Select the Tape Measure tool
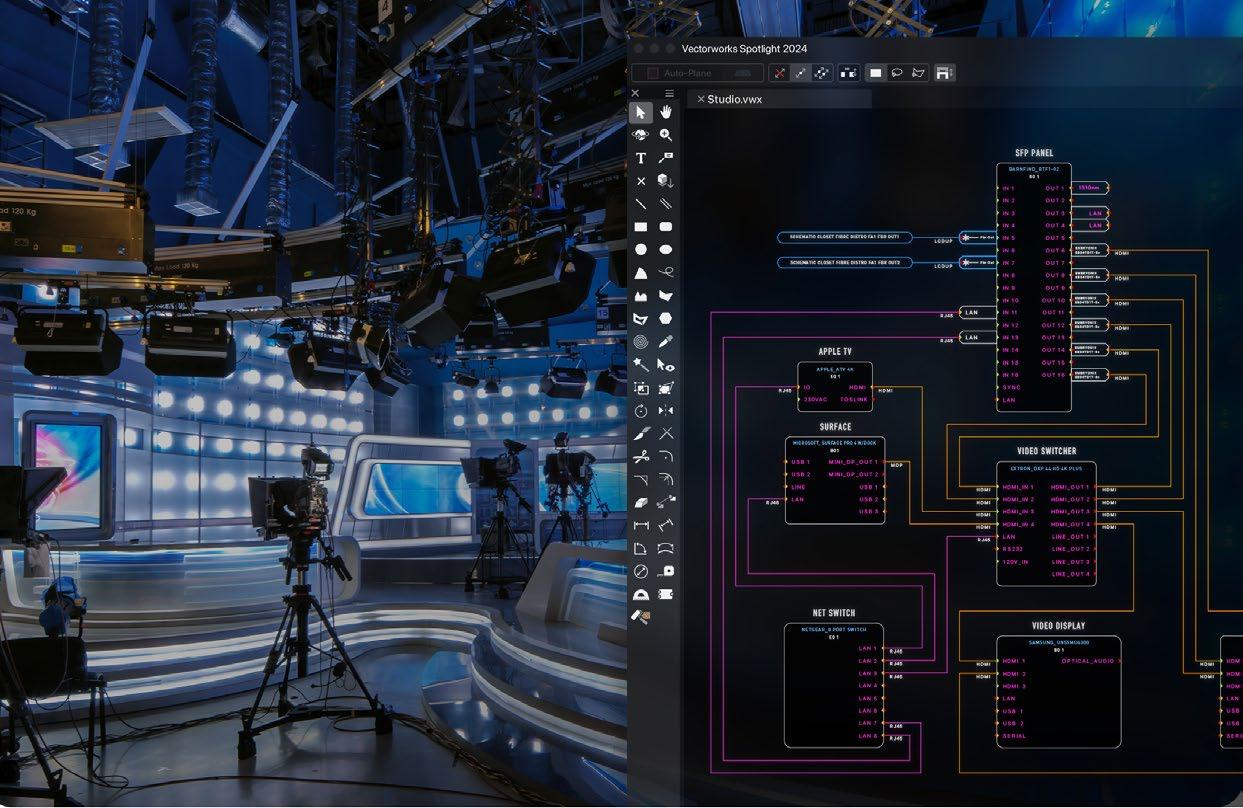1243x808 pixels. (666, 571)
